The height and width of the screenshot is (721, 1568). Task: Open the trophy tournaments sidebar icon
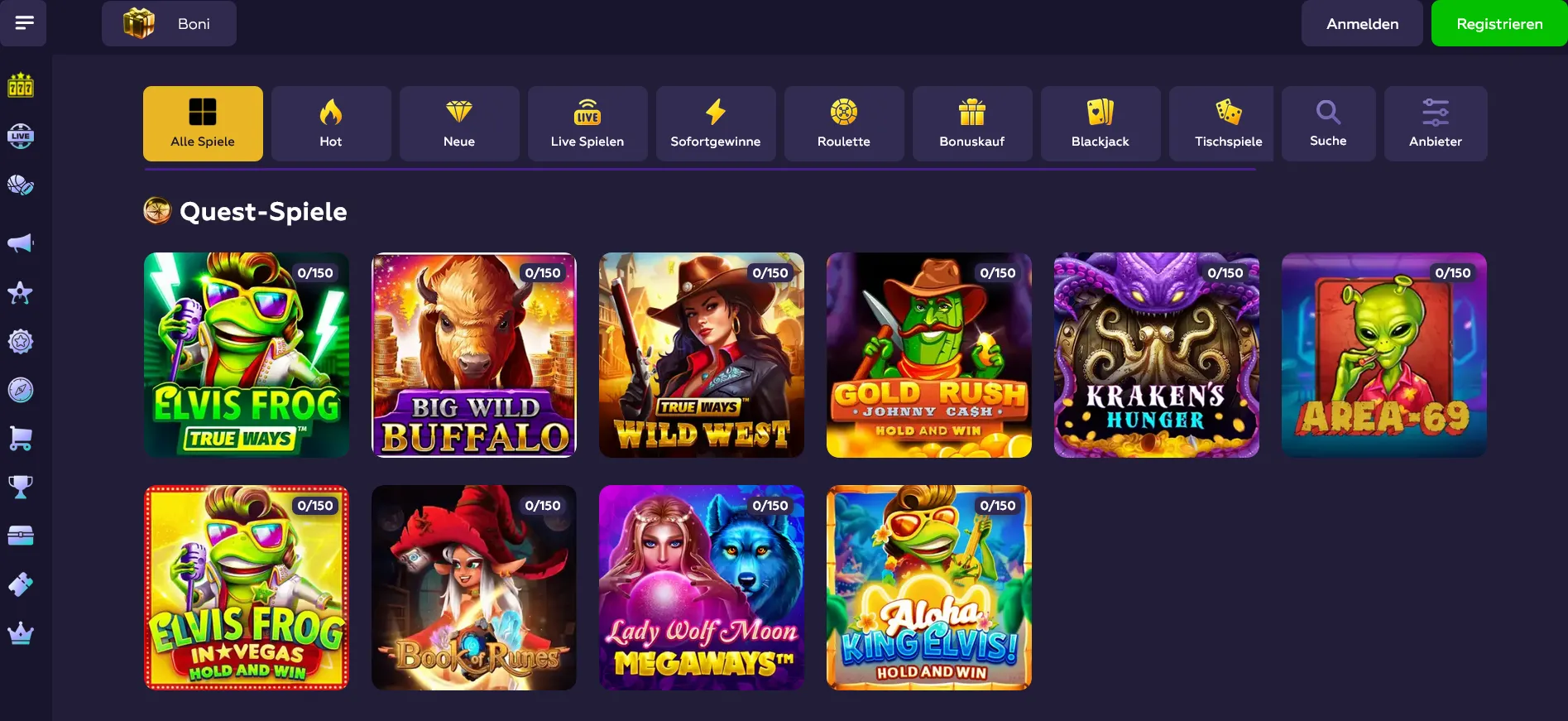click(x=21, y=487)
